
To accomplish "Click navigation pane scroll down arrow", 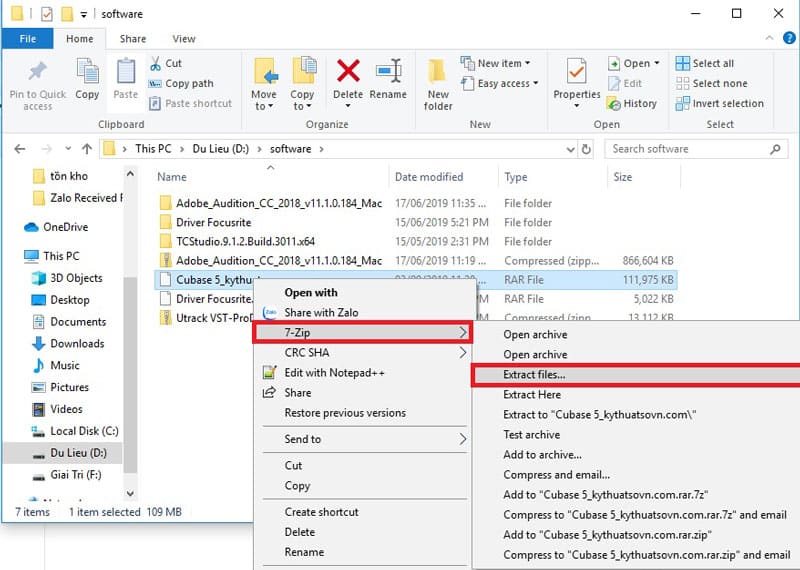I will pyautogui.click(x=130, y=493).
